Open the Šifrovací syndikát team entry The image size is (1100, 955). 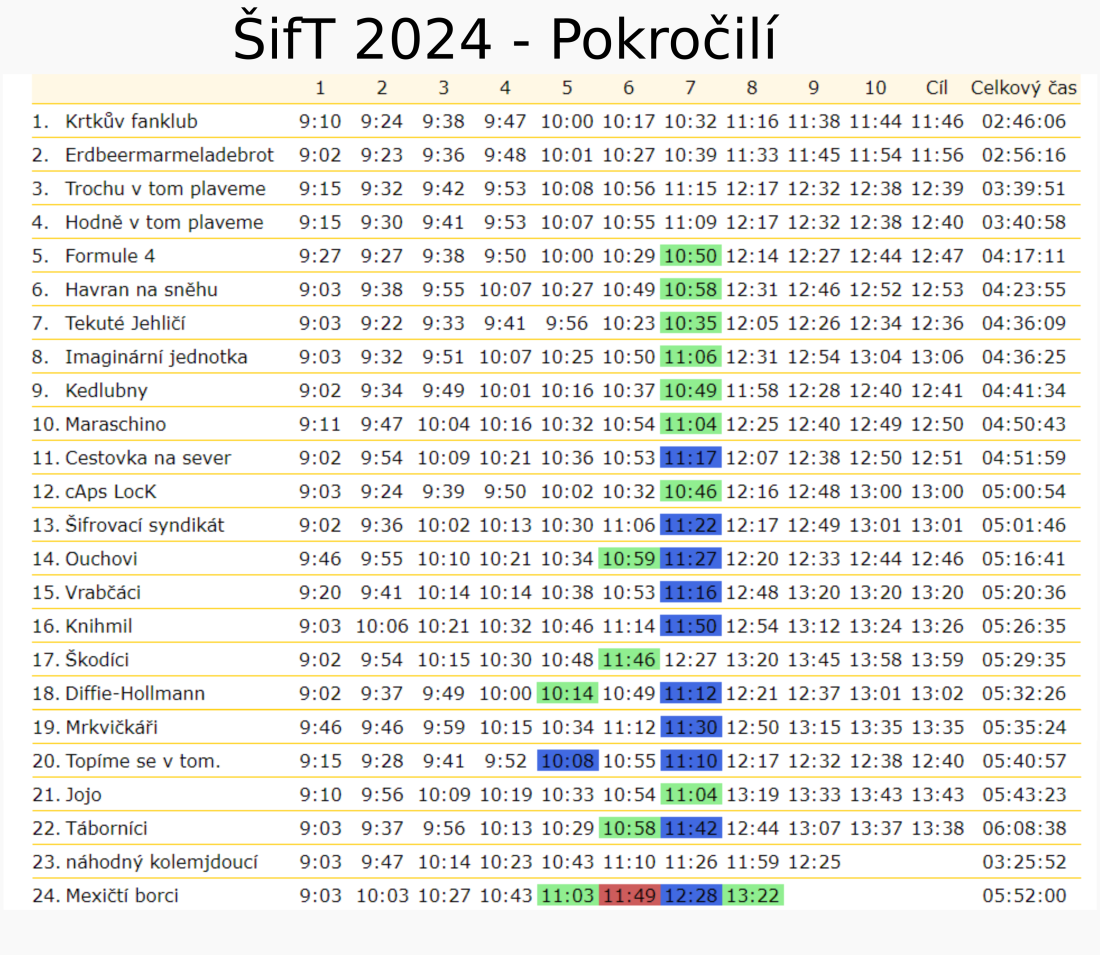click(x=144, y=525)
